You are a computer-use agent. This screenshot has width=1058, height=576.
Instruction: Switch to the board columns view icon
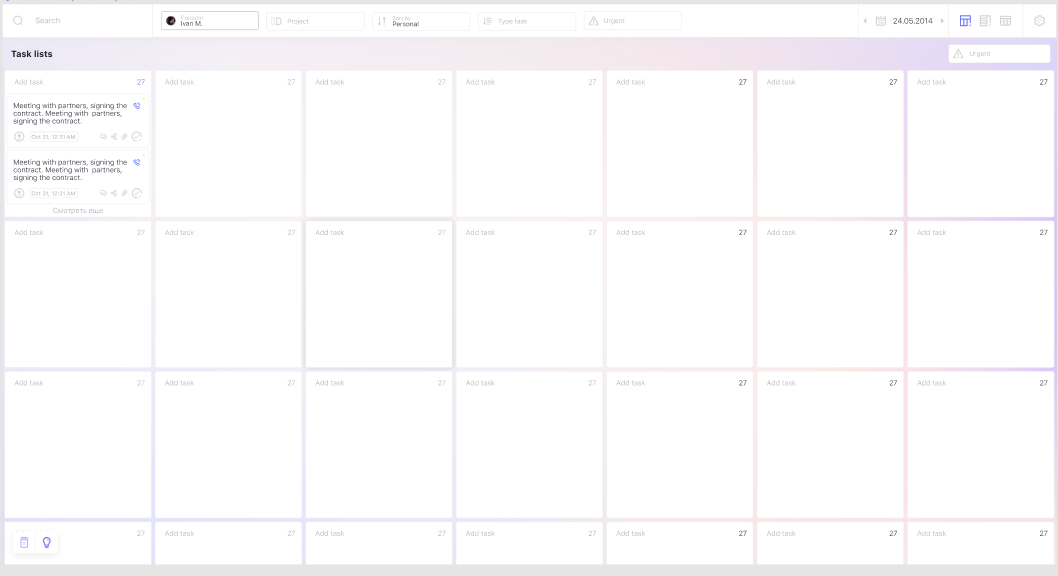pos(966,21)
